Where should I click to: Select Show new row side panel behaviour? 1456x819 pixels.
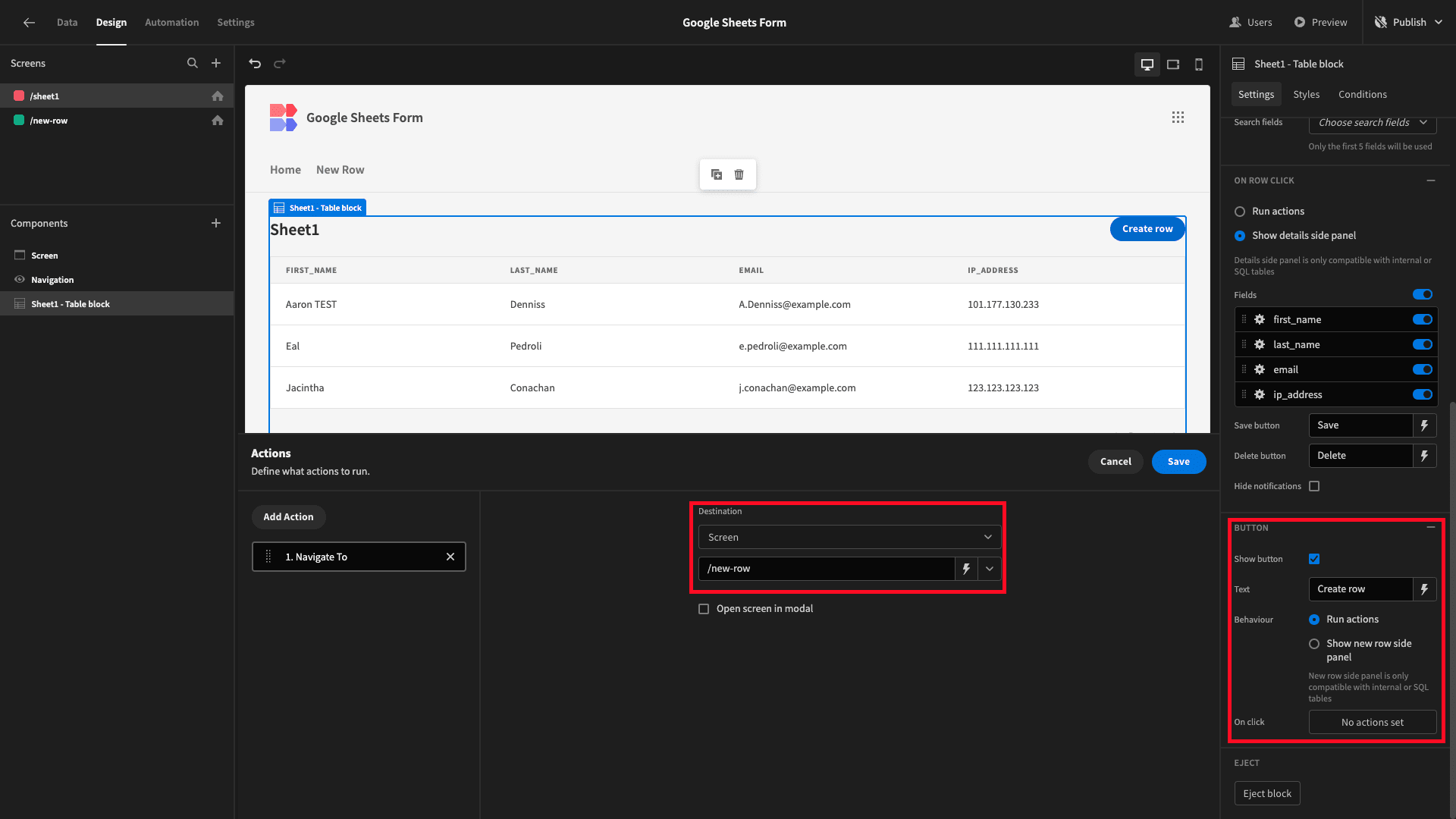coord(1314,644)
